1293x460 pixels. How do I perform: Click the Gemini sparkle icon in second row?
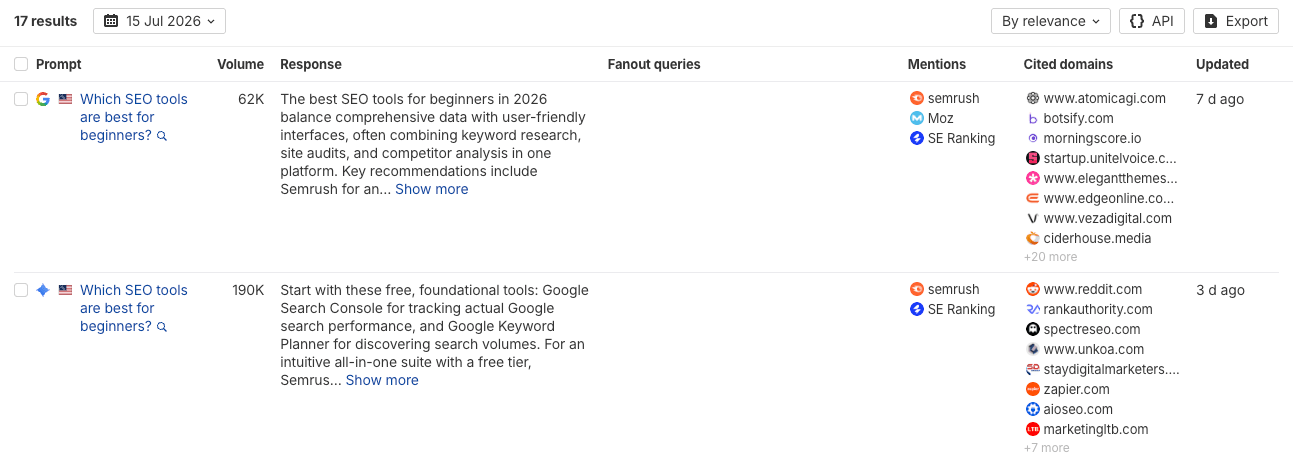coord(43,290)
